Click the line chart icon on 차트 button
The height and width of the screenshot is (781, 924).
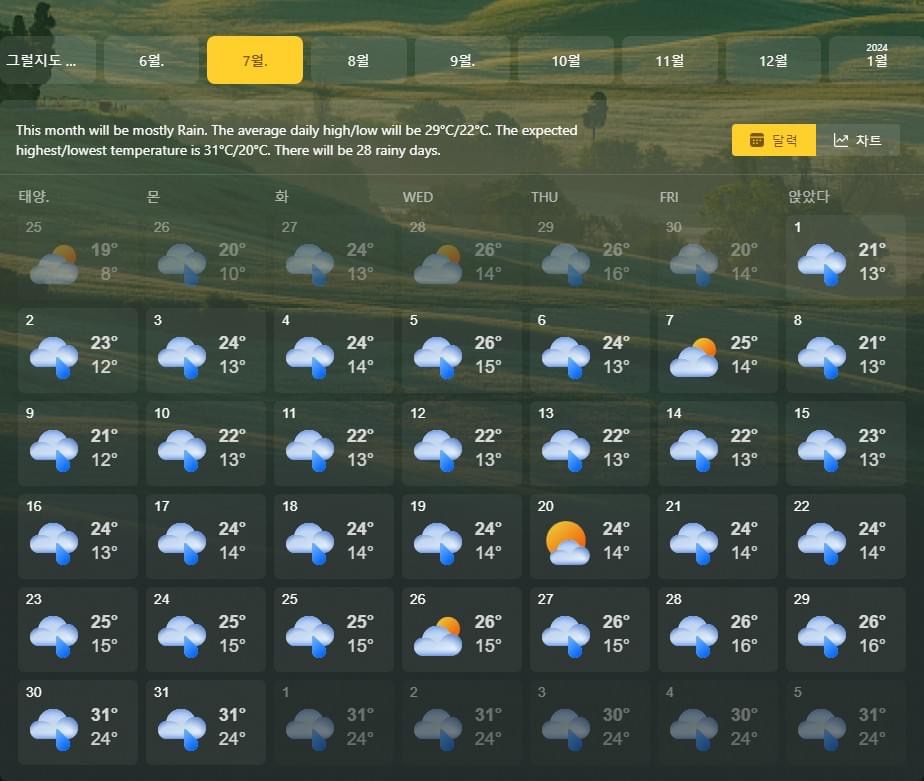pos(841,140)
